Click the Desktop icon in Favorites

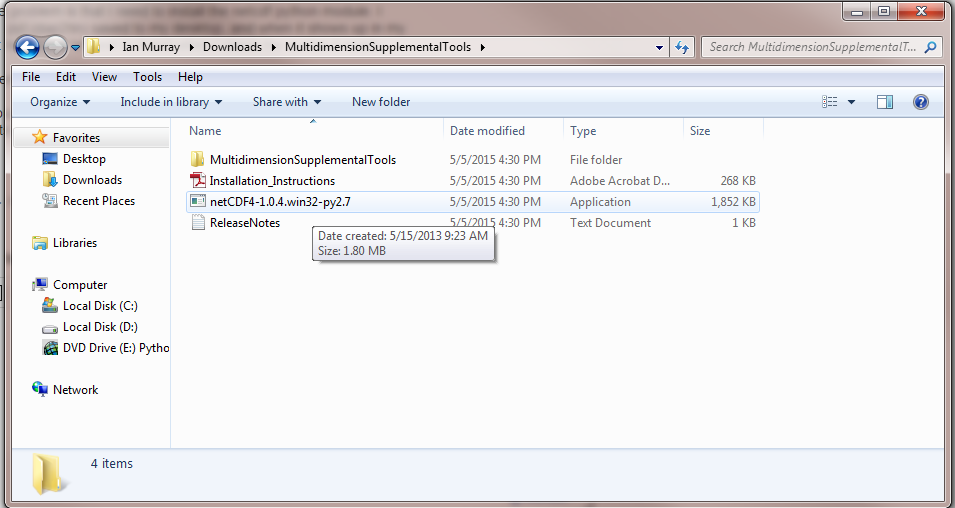click(50, 159)
